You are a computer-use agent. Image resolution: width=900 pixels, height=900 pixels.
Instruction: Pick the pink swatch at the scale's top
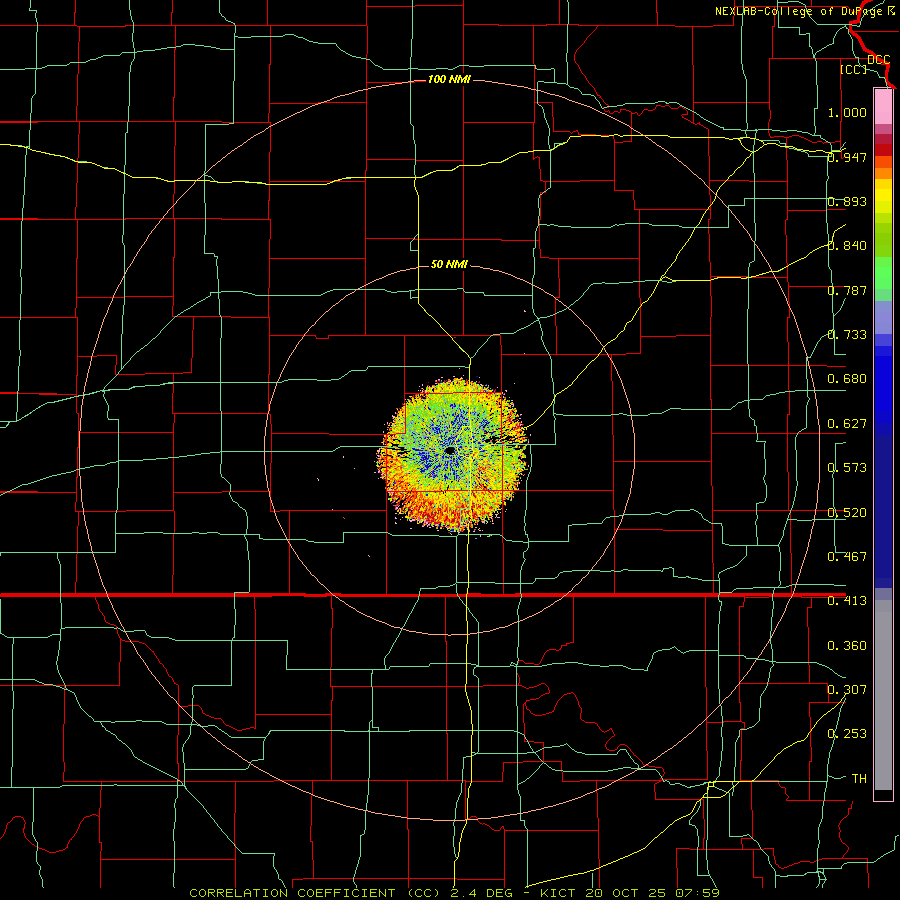[x=883, y=106]
